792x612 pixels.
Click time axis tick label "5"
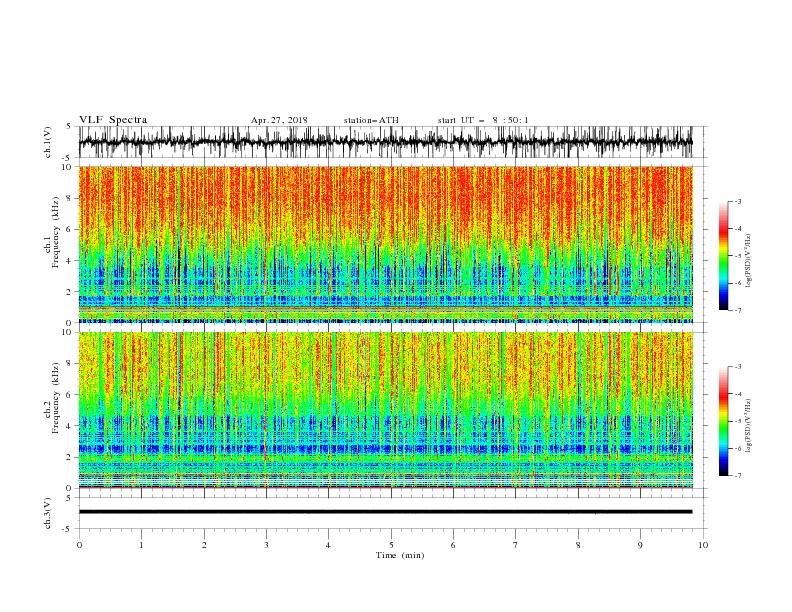[x=391, y=545]
